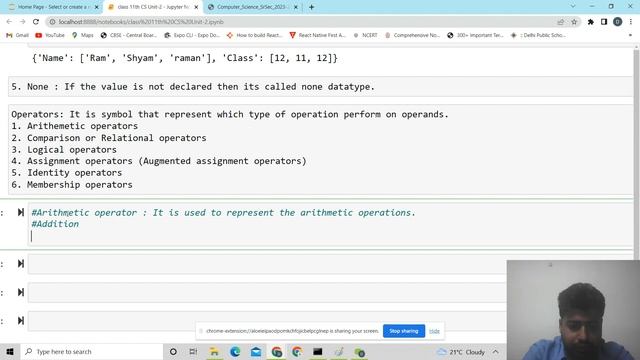This screenshot has width=640, height=360.
Task: Reload the Jupyter notebook page
Action: tap(36, 22)
